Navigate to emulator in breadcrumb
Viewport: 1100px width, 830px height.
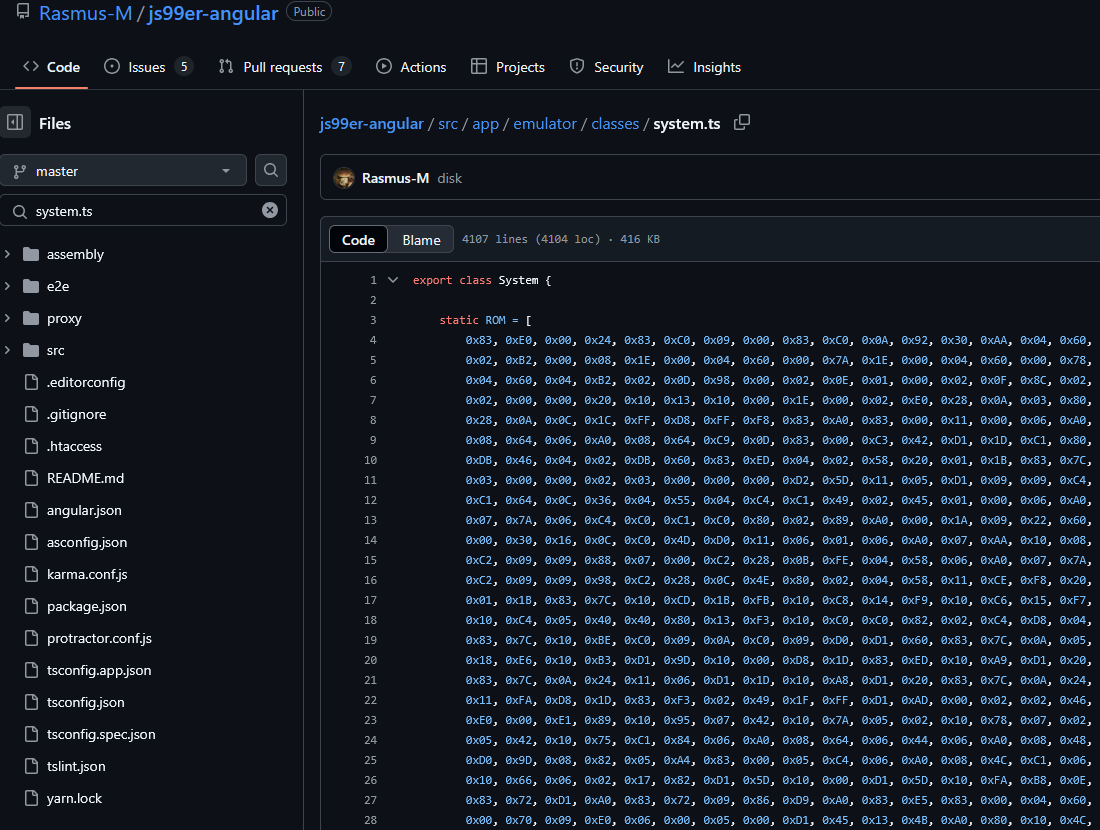(544, 123)
